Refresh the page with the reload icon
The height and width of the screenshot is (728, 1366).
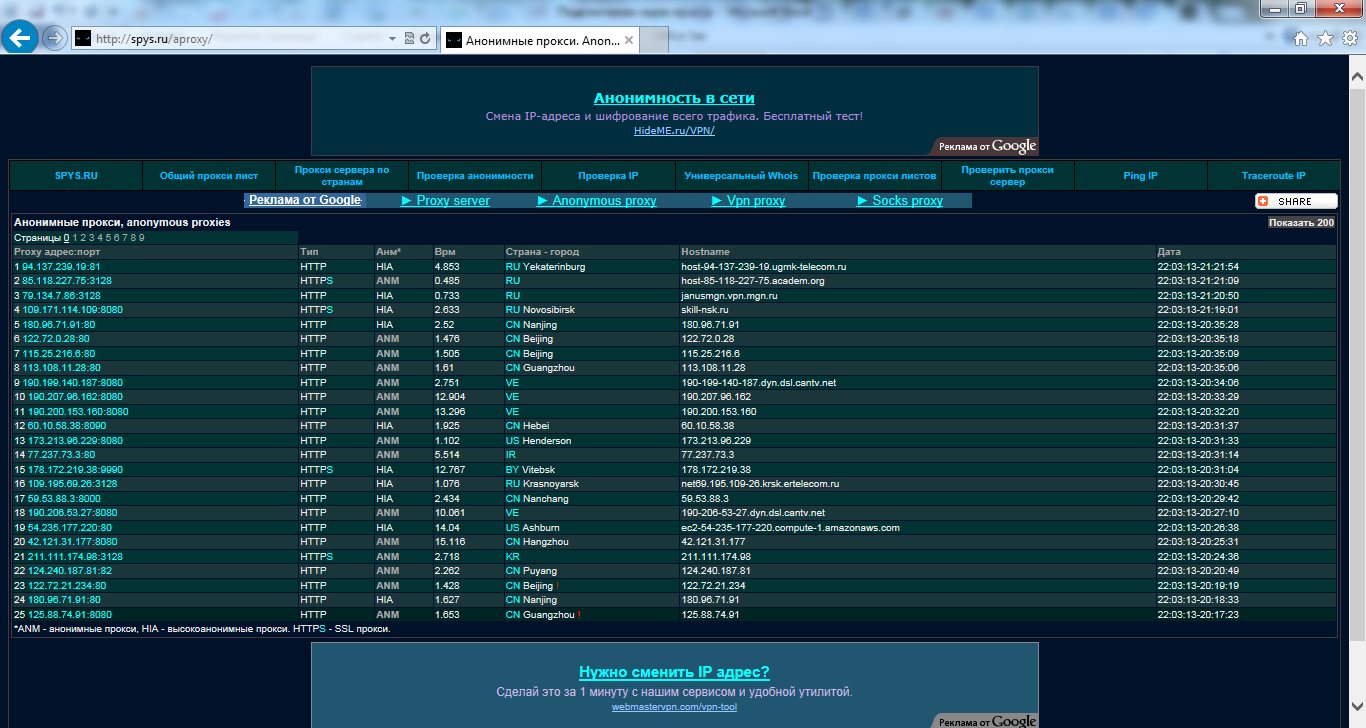[425, 39]
